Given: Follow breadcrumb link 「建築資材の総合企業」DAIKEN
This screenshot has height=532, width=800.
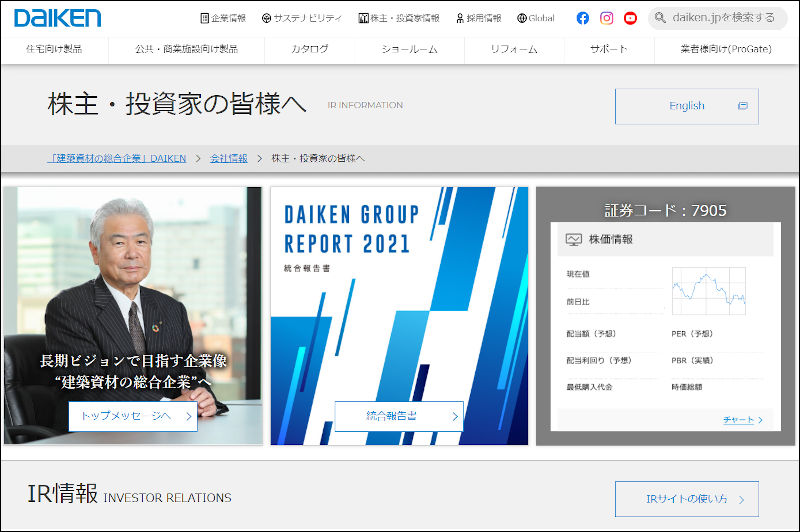Looking at the screenshot, I should [117, 158].
